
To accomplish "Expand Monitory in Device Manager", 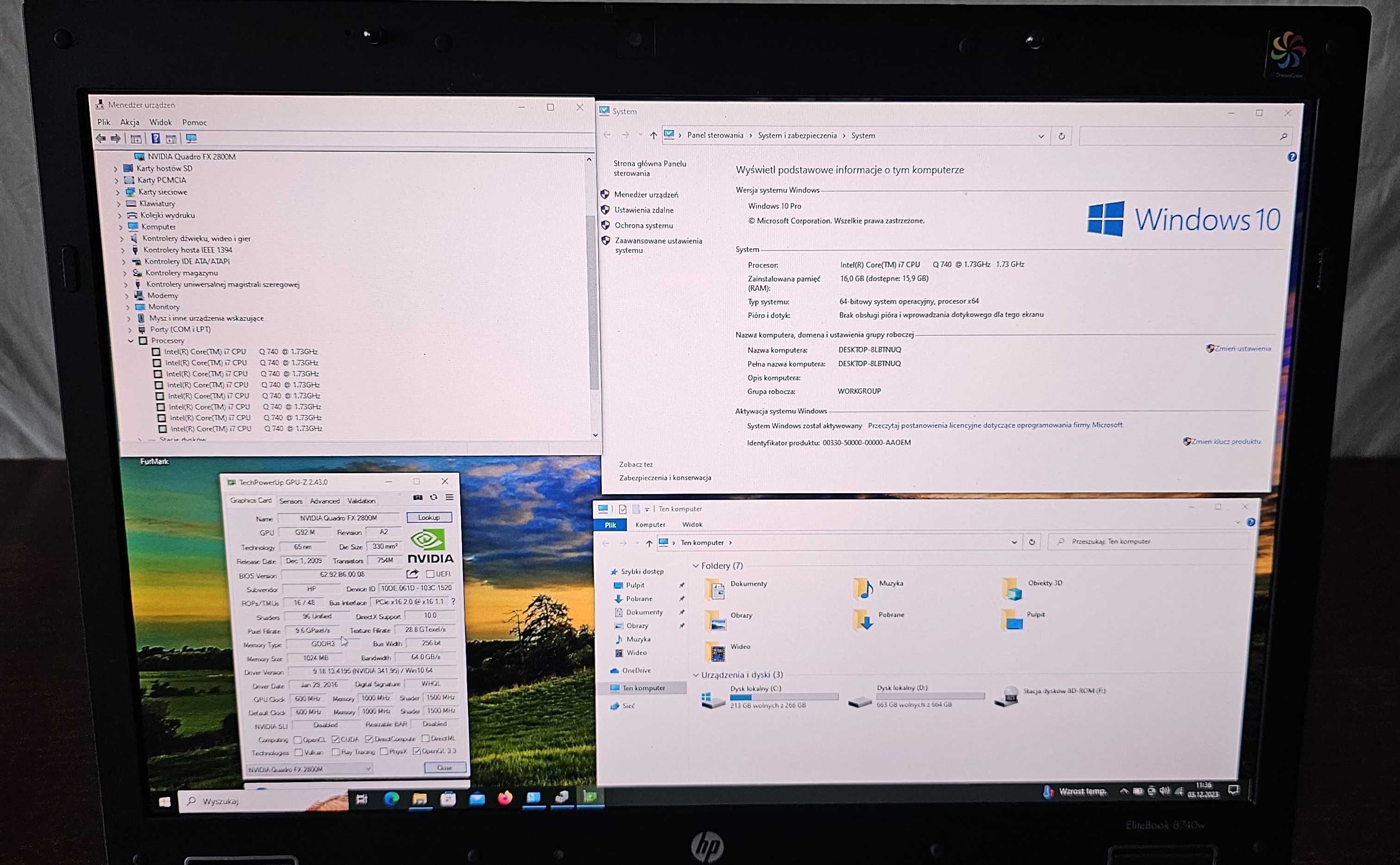I will coord(128,307).
